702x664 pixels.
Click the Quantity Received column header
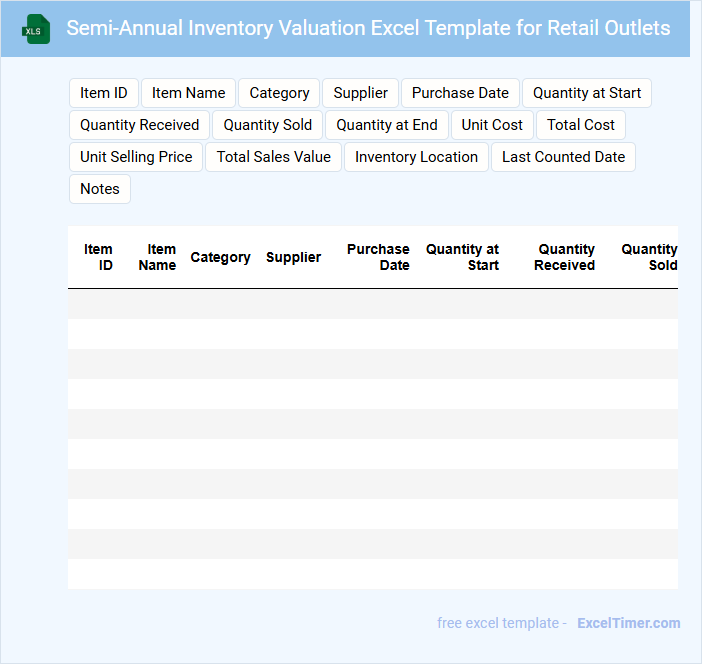coord(565,257)
